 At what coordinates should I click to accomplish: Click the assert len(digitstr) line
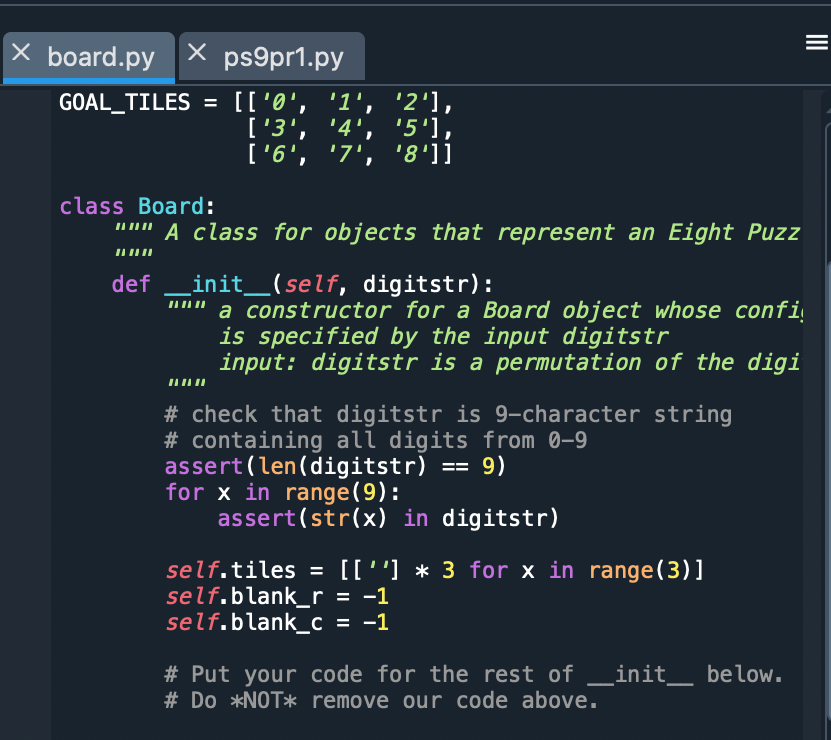(x=330, y=466)
